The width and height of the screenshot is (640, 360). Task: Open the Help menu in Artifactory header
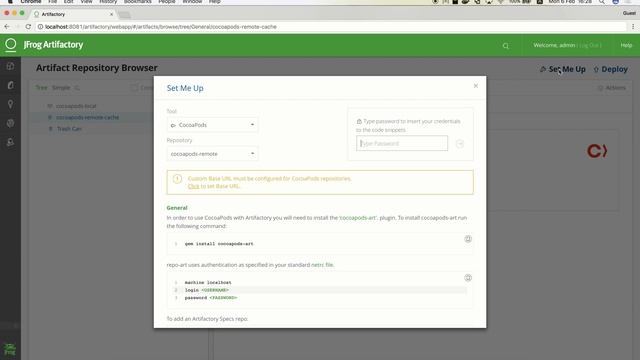(626, 45)
